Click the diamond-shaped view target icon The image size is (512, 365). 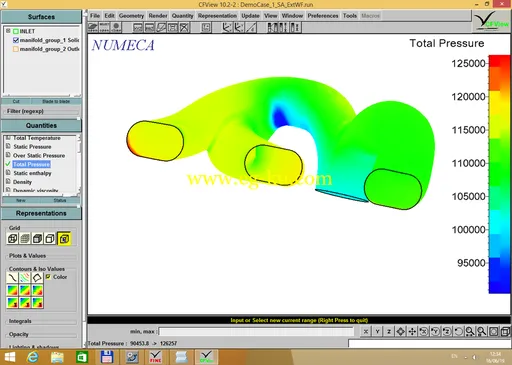pos(401,331)
